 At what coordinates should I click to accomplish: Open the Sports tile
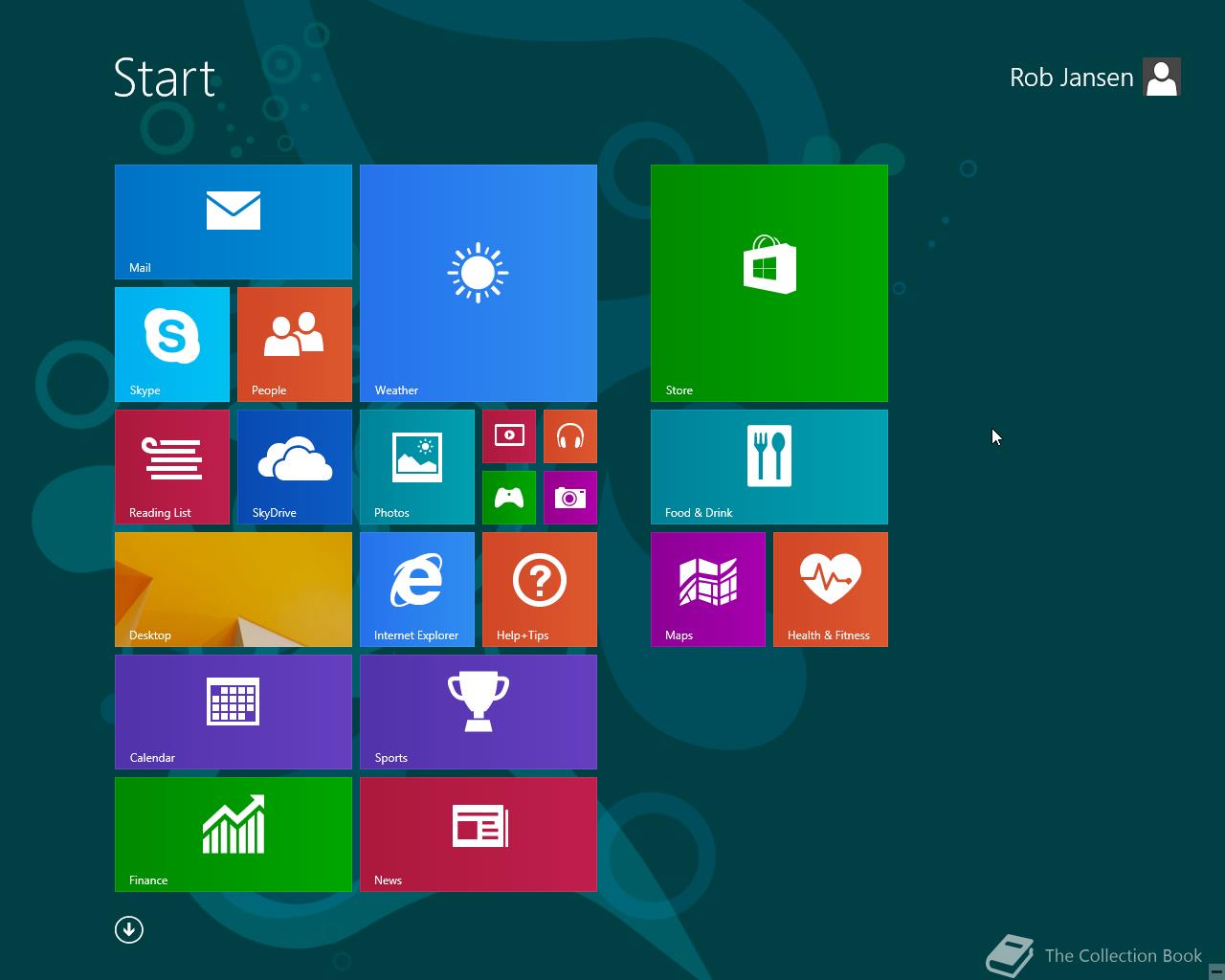479,712
